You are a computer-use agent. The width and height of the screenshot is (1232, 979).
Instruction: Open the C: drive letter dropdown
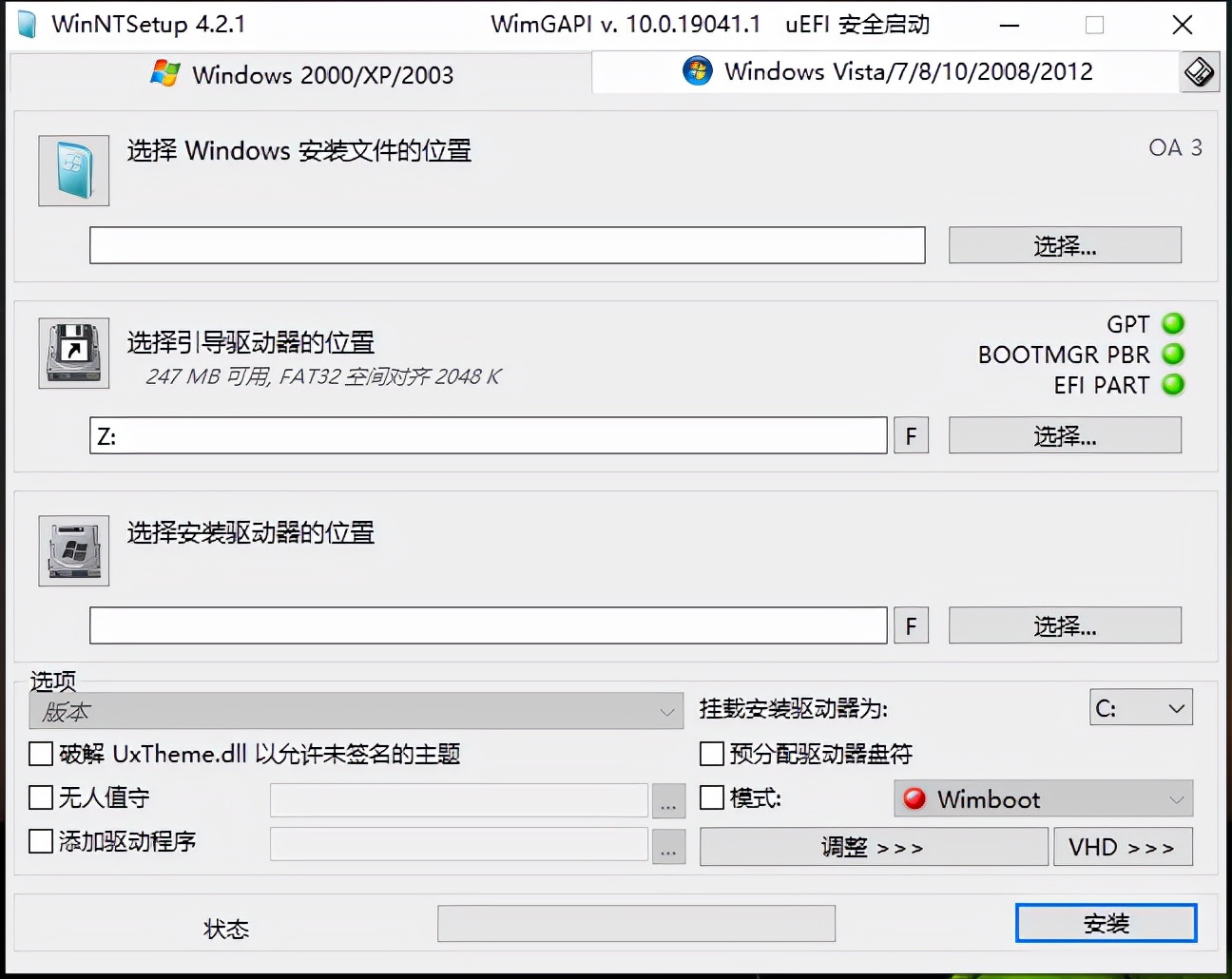[x=1141, y=707]
